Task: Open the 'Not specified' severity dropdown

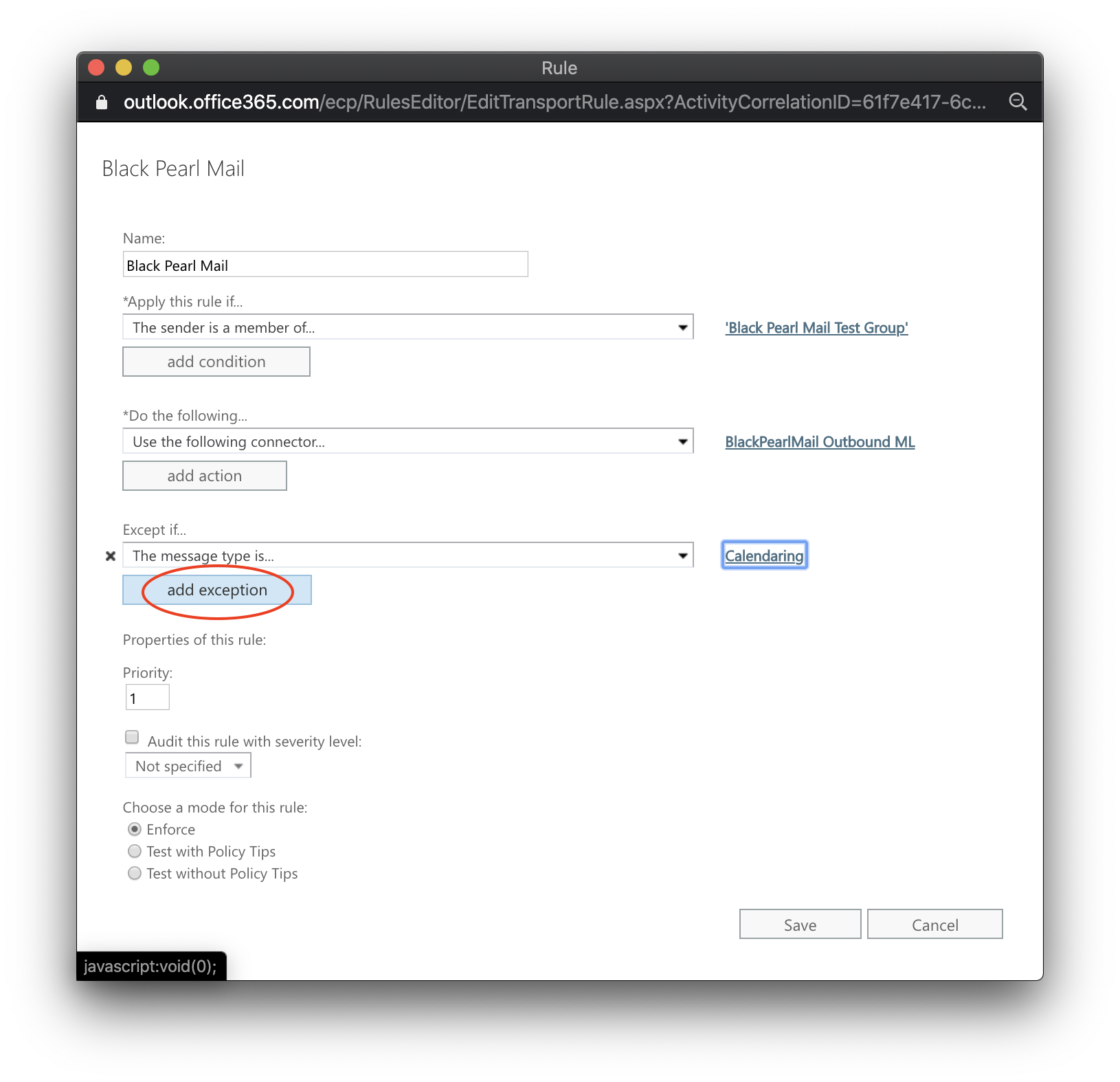Action: click(188, 766)
